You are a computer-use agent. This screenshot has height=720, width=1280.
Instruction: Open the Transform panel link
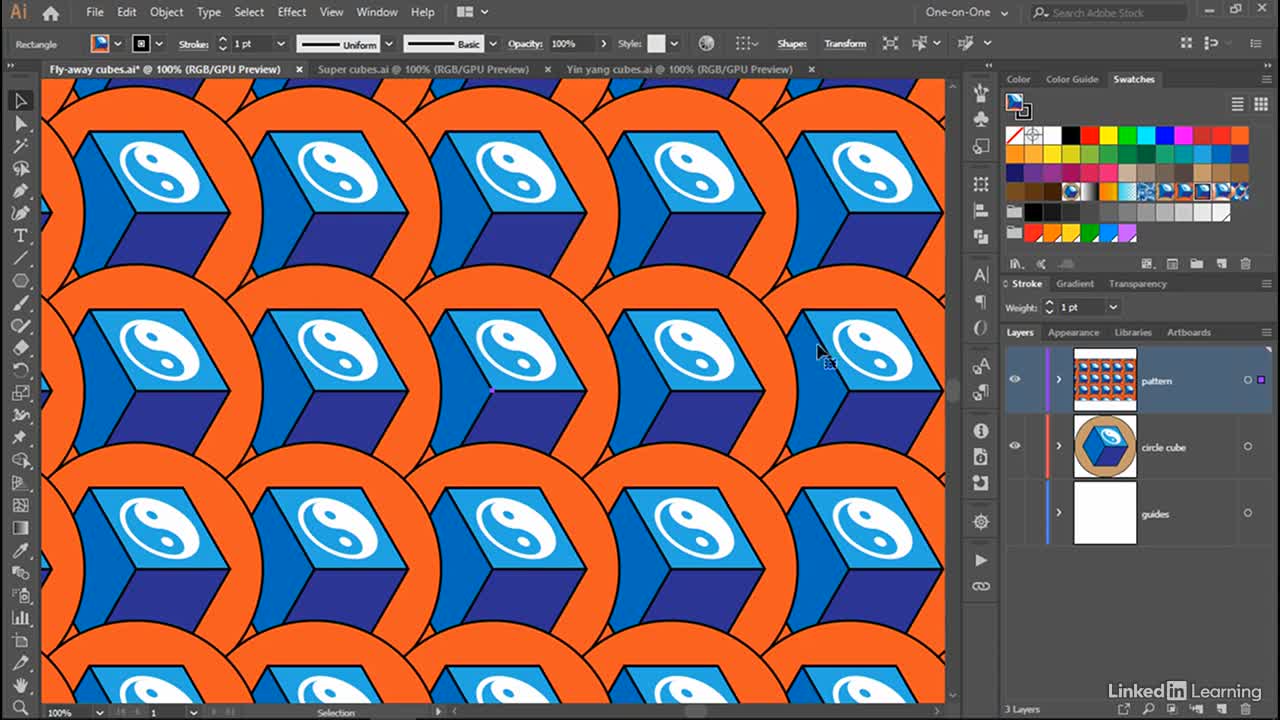845,44
